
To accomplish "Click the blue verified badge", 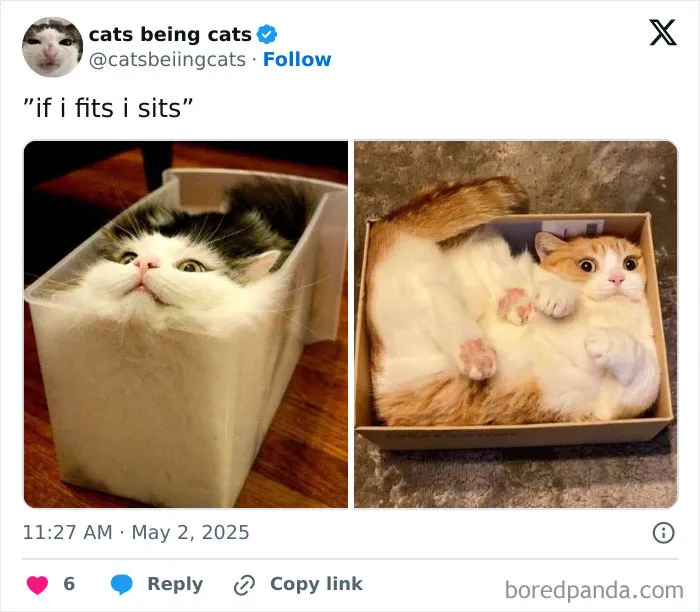I will [x=267, y=34].
